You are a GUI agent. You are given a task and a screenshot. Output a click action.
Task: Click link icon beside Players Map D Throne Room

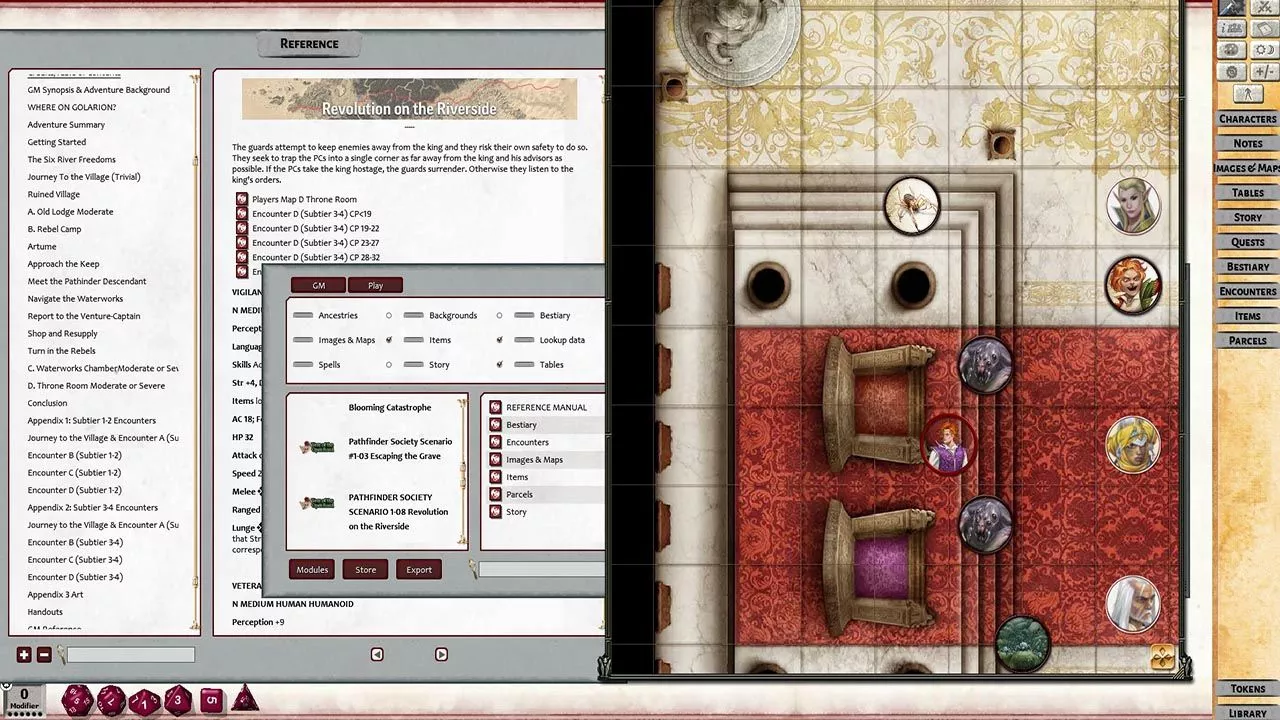point(241,199)
